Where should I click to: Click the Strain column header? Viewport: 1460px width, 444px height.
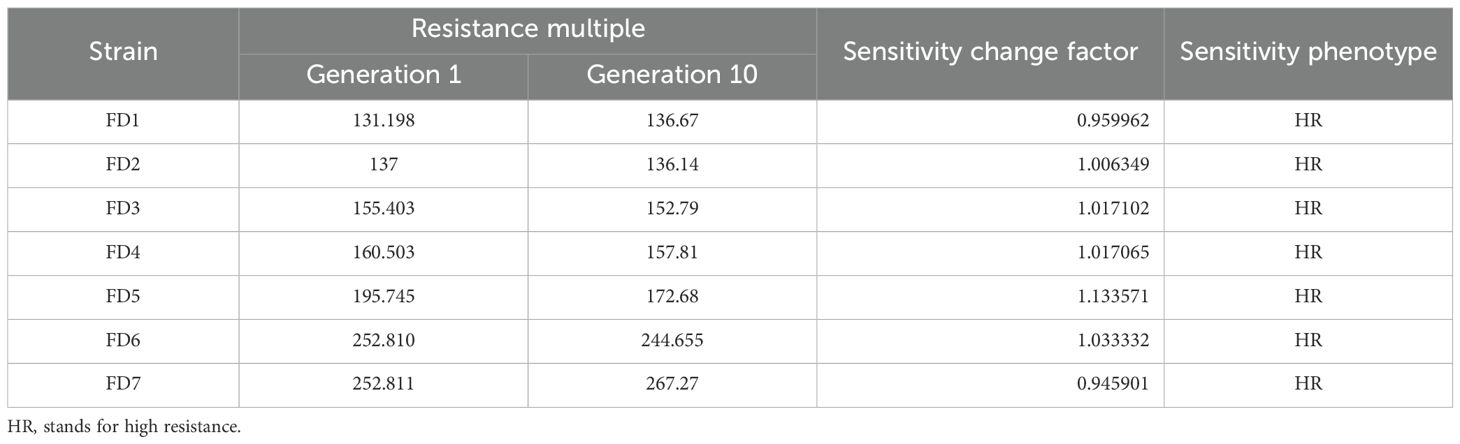coord(122,53)
